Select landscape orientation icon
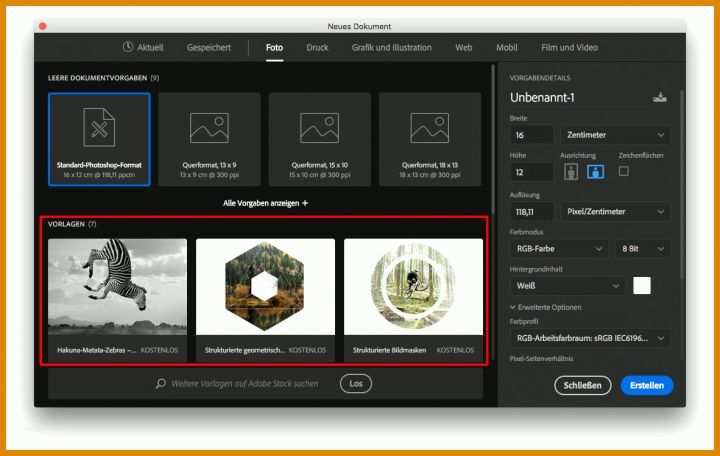The image size is (720, 456). [596, 172]
